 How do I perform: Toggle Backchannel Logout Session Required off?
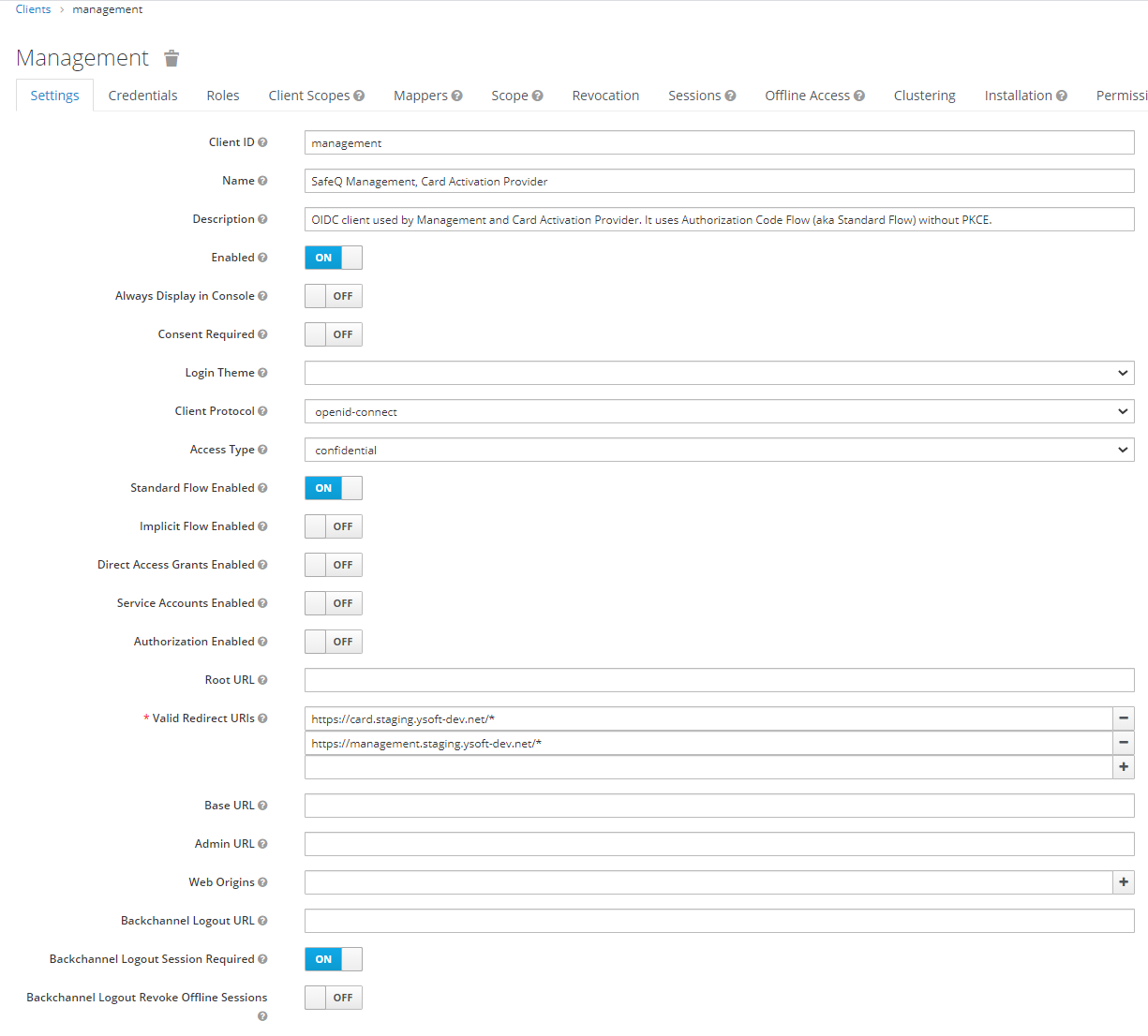pos(333,959)
